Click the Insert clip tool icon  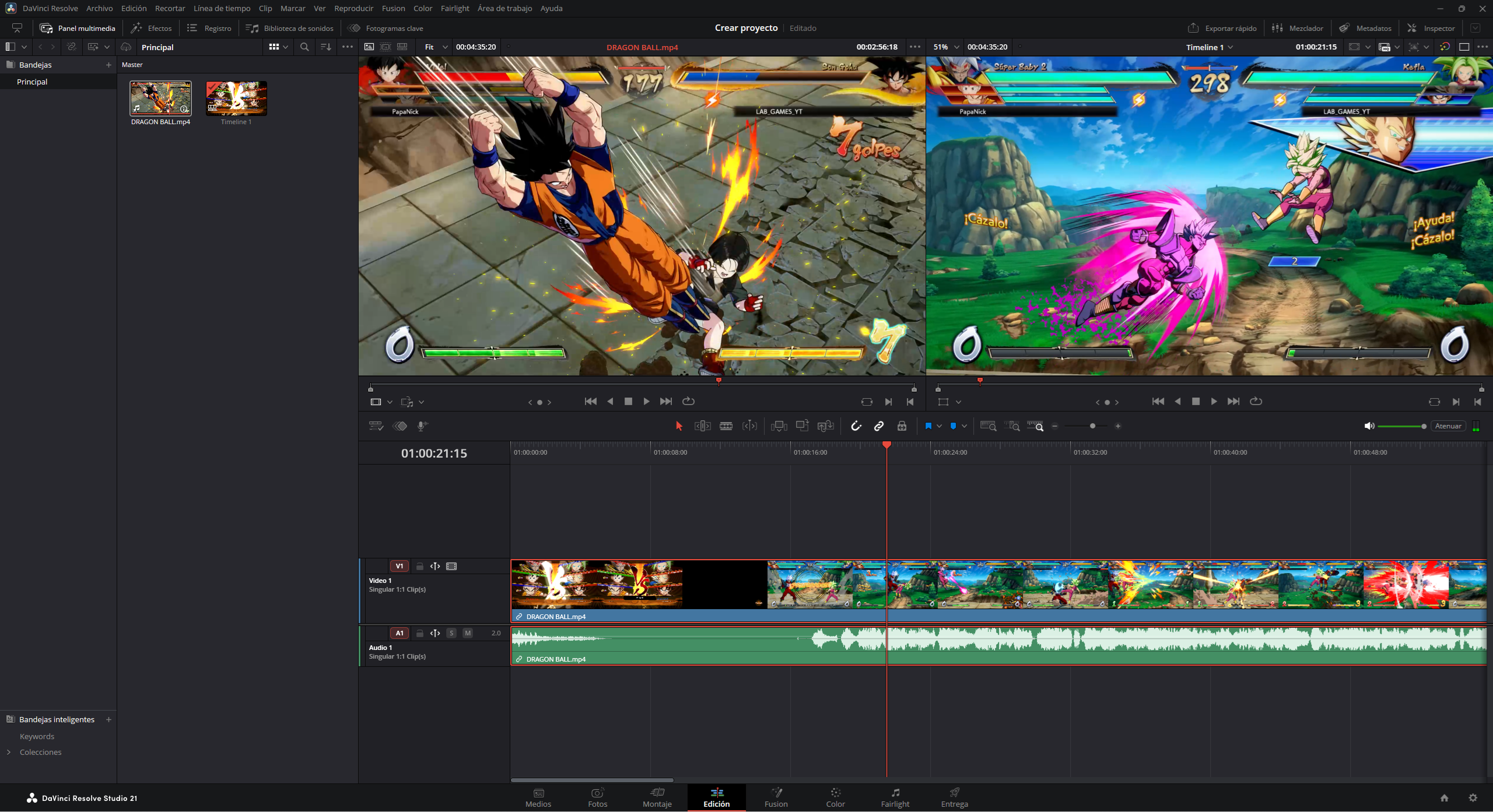tap(779, 426)
